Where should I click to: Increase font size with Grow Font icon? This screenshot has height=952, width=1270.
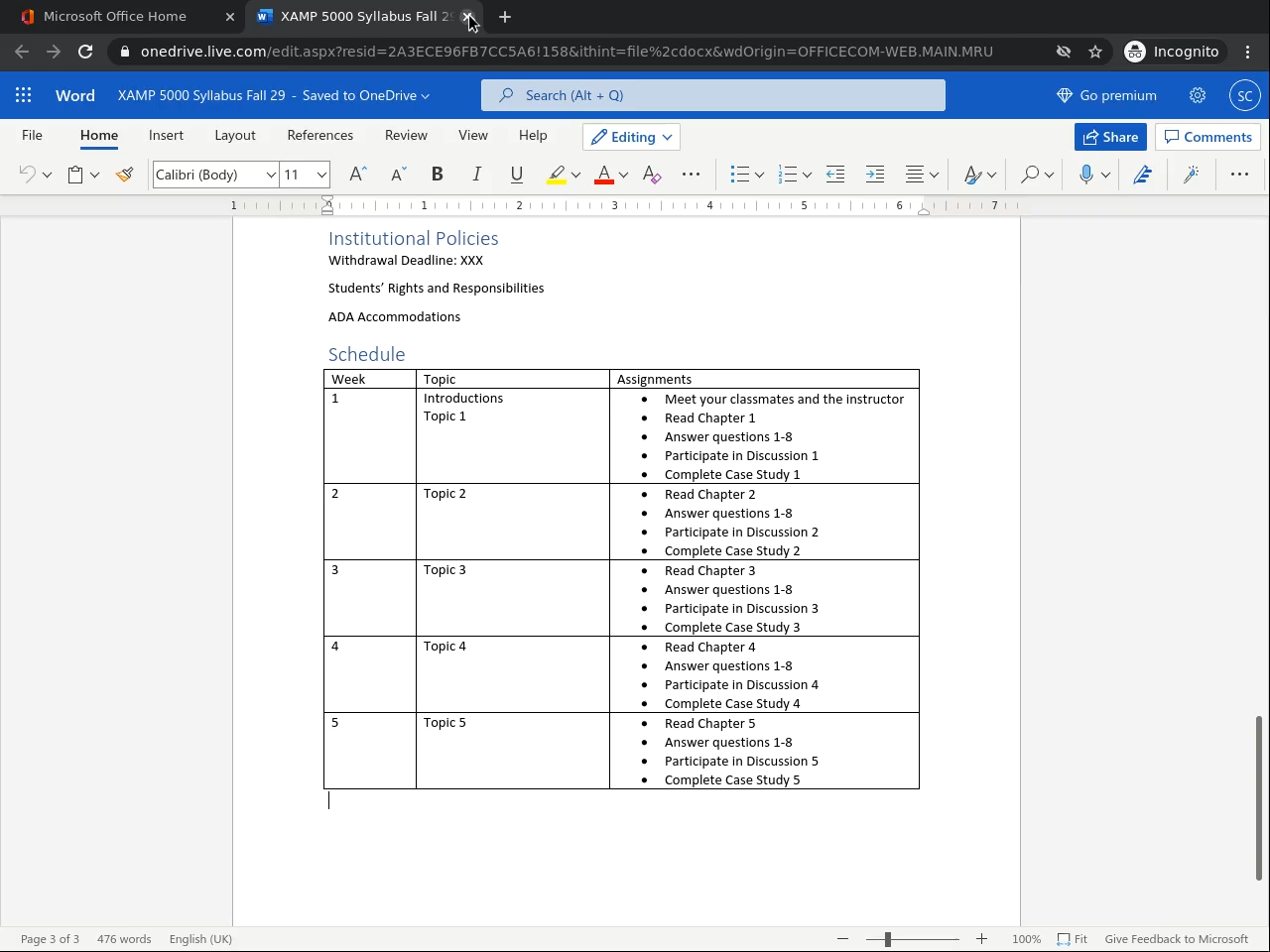coord(358,175)
